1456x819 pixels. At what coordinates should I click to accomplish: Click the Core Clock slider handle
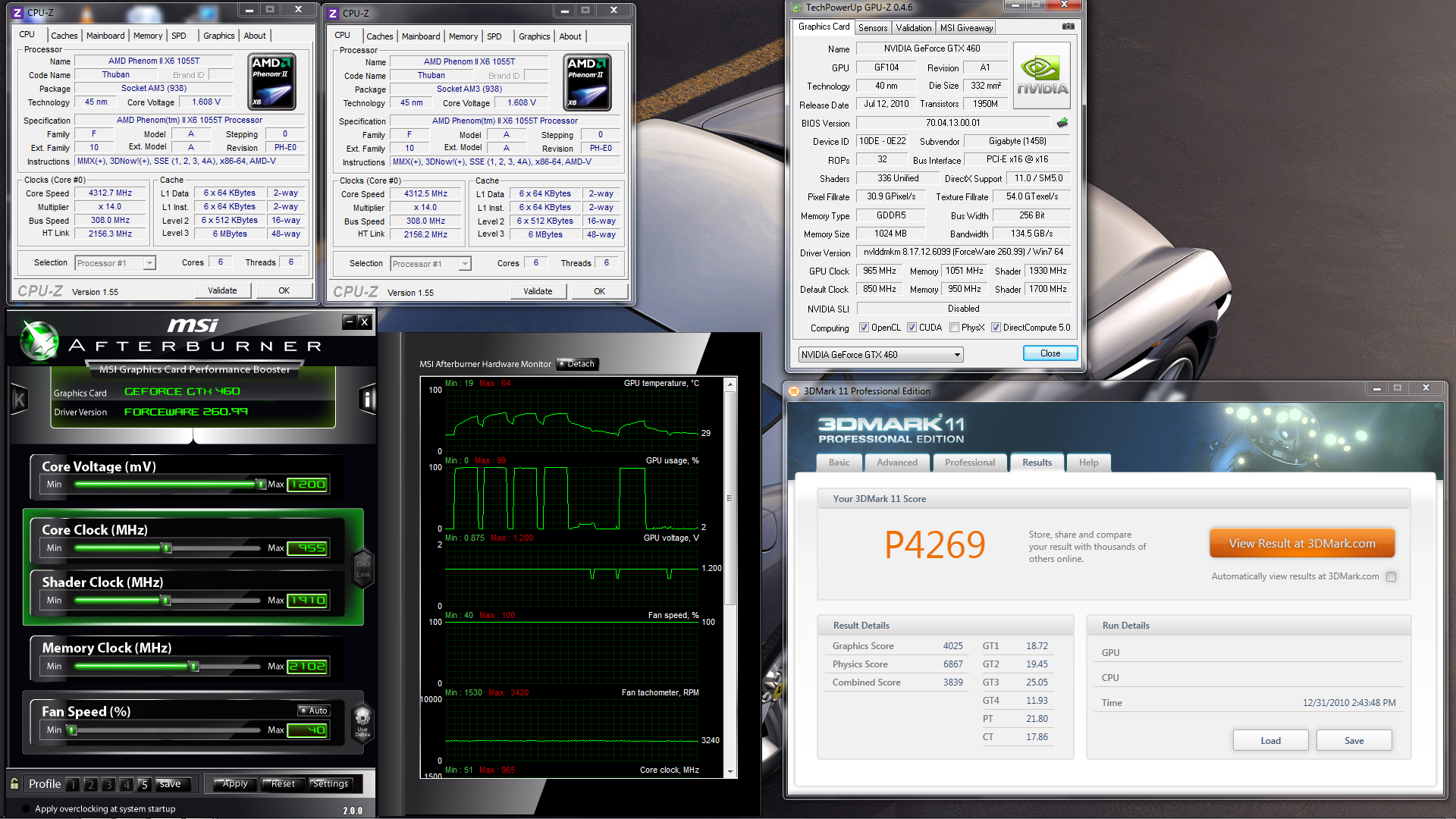click(166, 548)
